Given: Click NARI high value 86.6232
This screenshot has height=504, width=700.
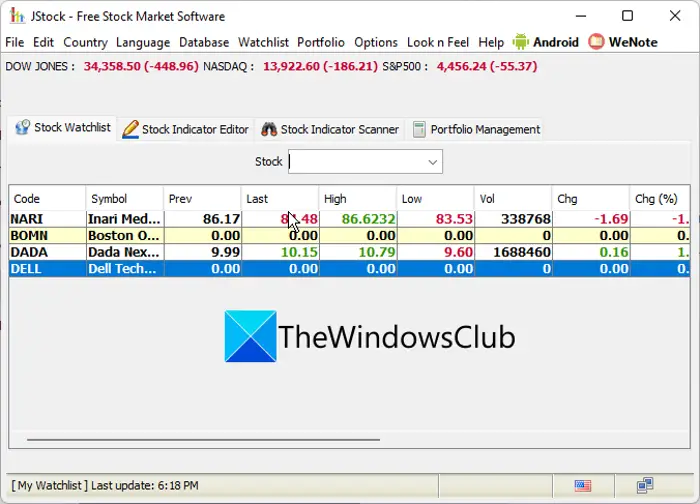Looking at the screenshot, I should (x=358, y=219).
